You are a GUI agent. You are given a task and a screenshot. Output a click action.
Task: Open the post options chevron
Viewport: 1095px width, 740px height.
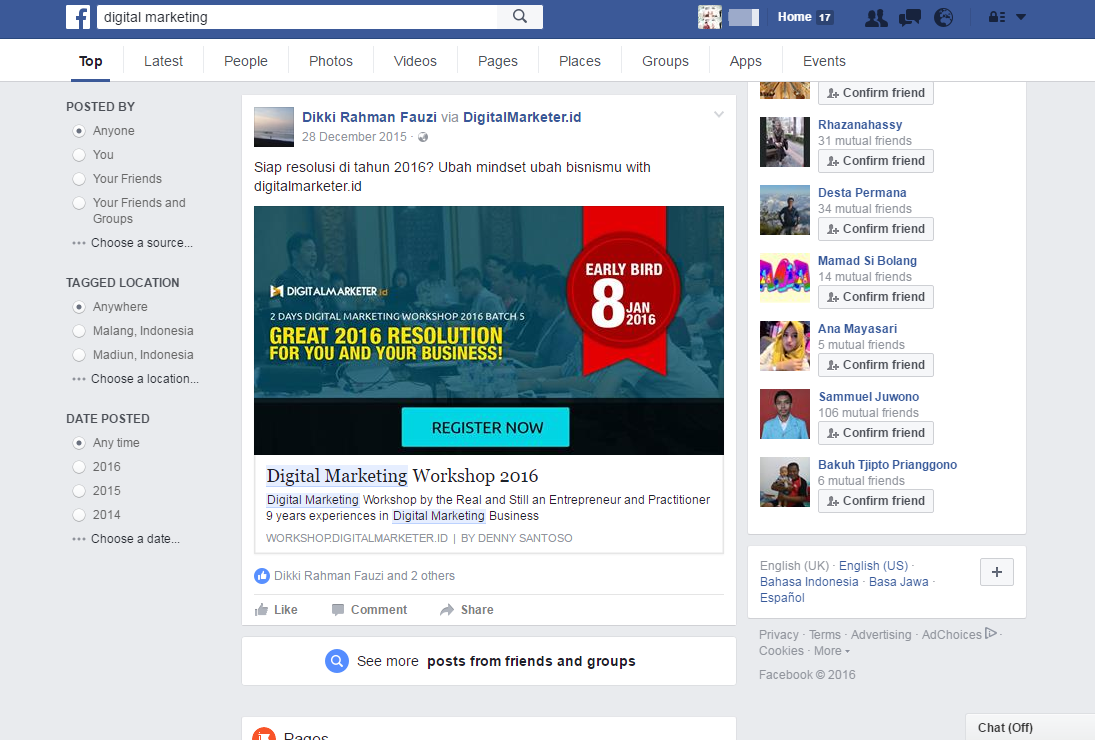pos(719,114)
